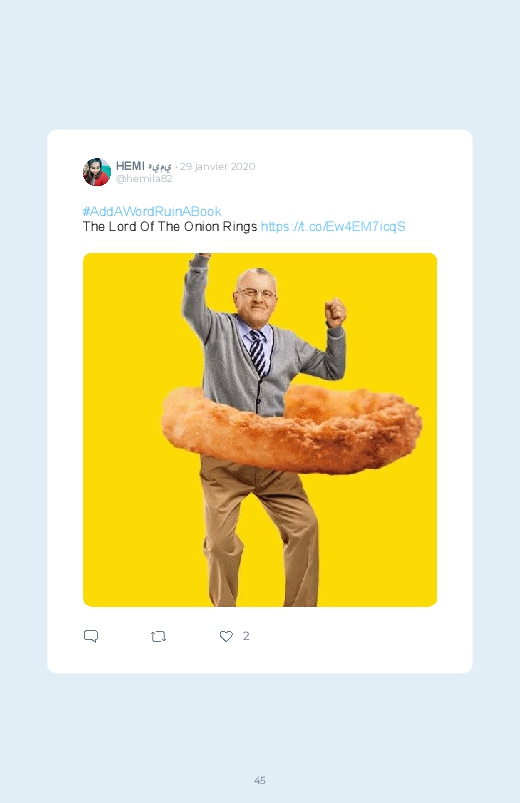Image resolution: width=520 pixels, height=803 pixels.
Task: Click the 29 janvier 2020 date
Action: click(217, 166)
